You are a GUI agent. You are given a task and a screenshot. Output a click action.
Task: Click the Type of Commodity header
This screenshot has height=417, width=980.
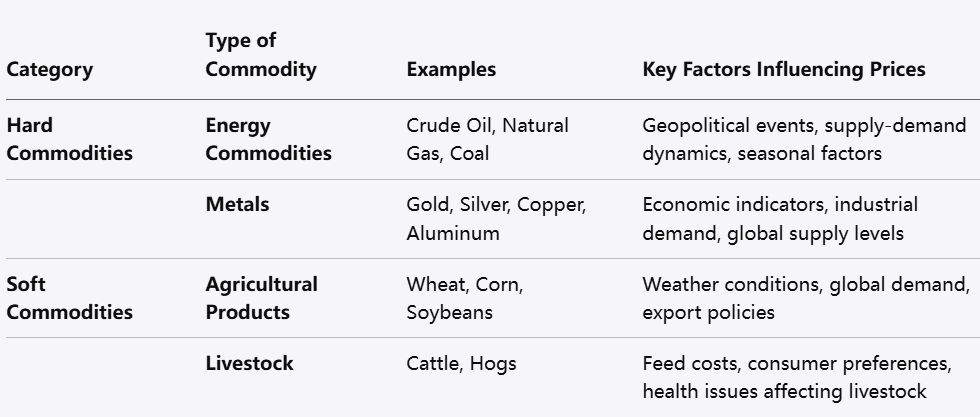click(260, 55)
